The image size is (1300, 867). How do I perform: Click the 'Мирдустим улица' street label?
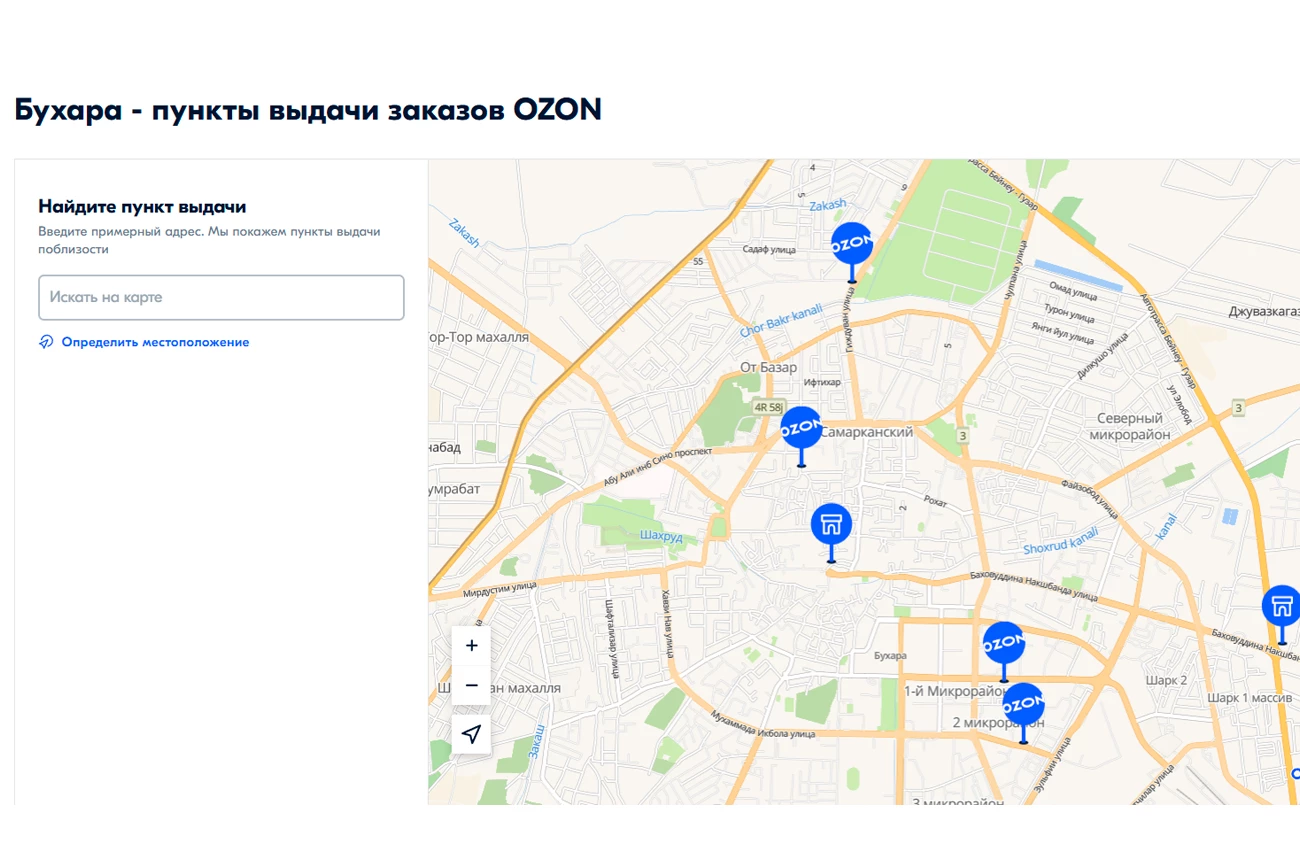tap(500, 591)
